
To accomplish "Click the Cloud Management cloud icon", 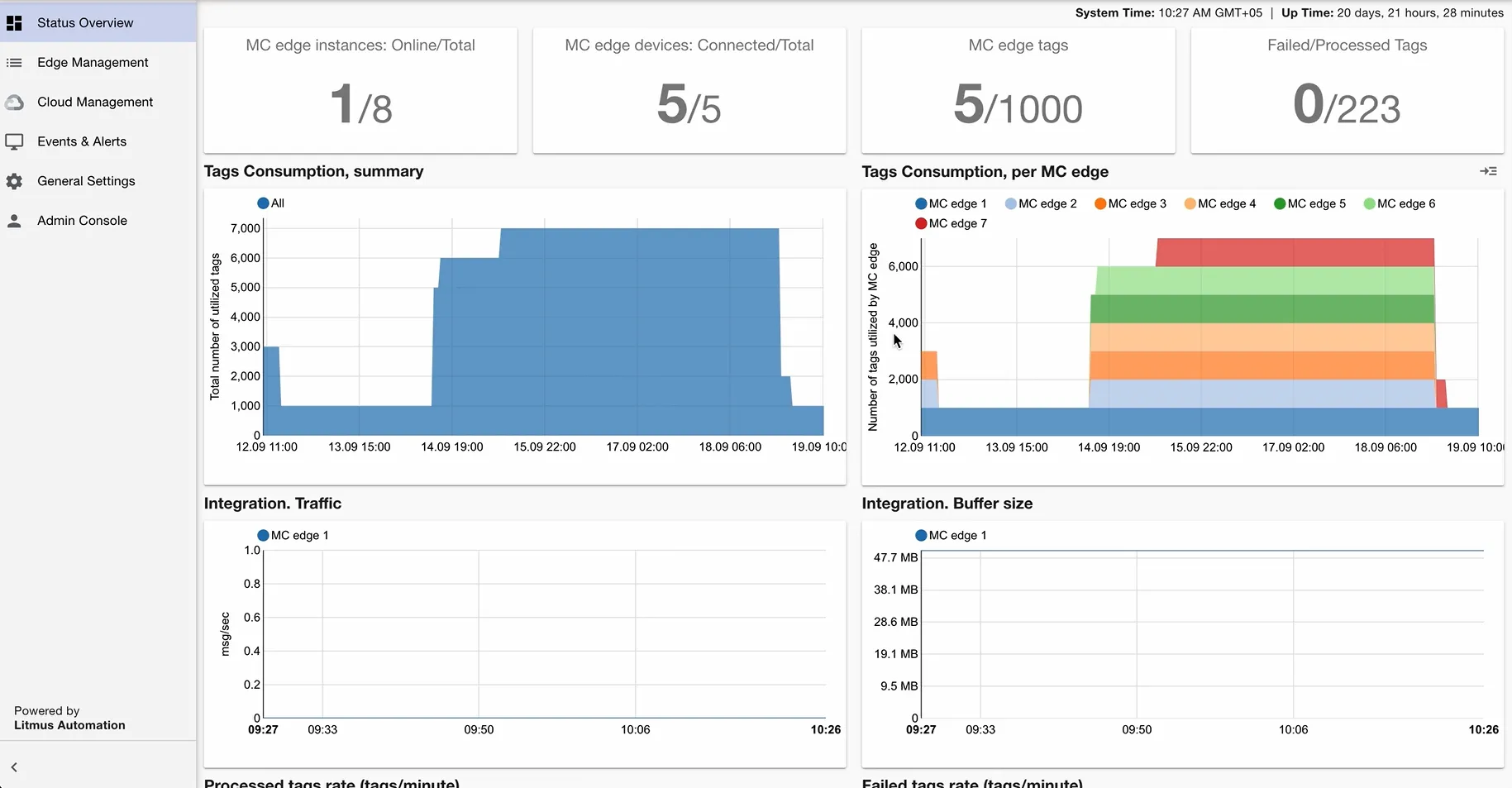I will pos(14,103).
